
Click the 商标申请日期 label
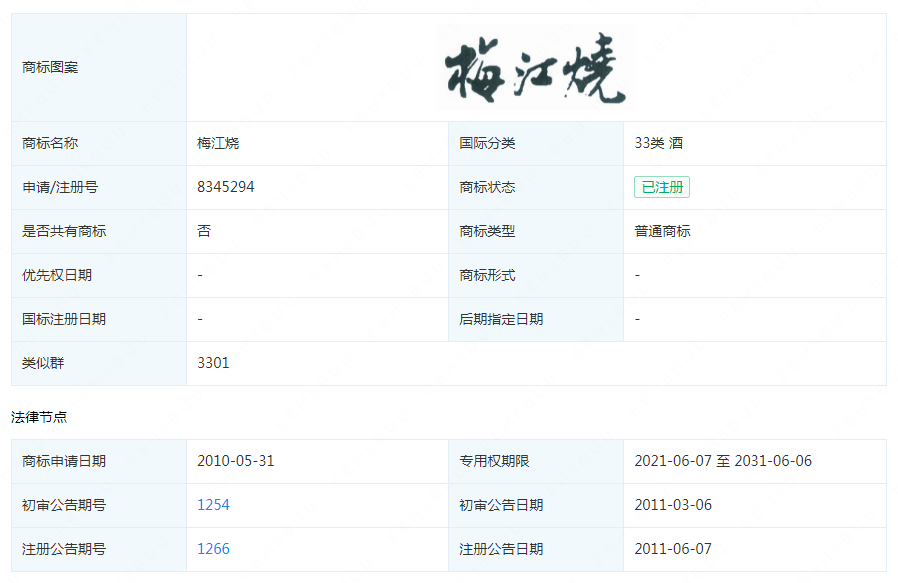[x=64, y=461]
